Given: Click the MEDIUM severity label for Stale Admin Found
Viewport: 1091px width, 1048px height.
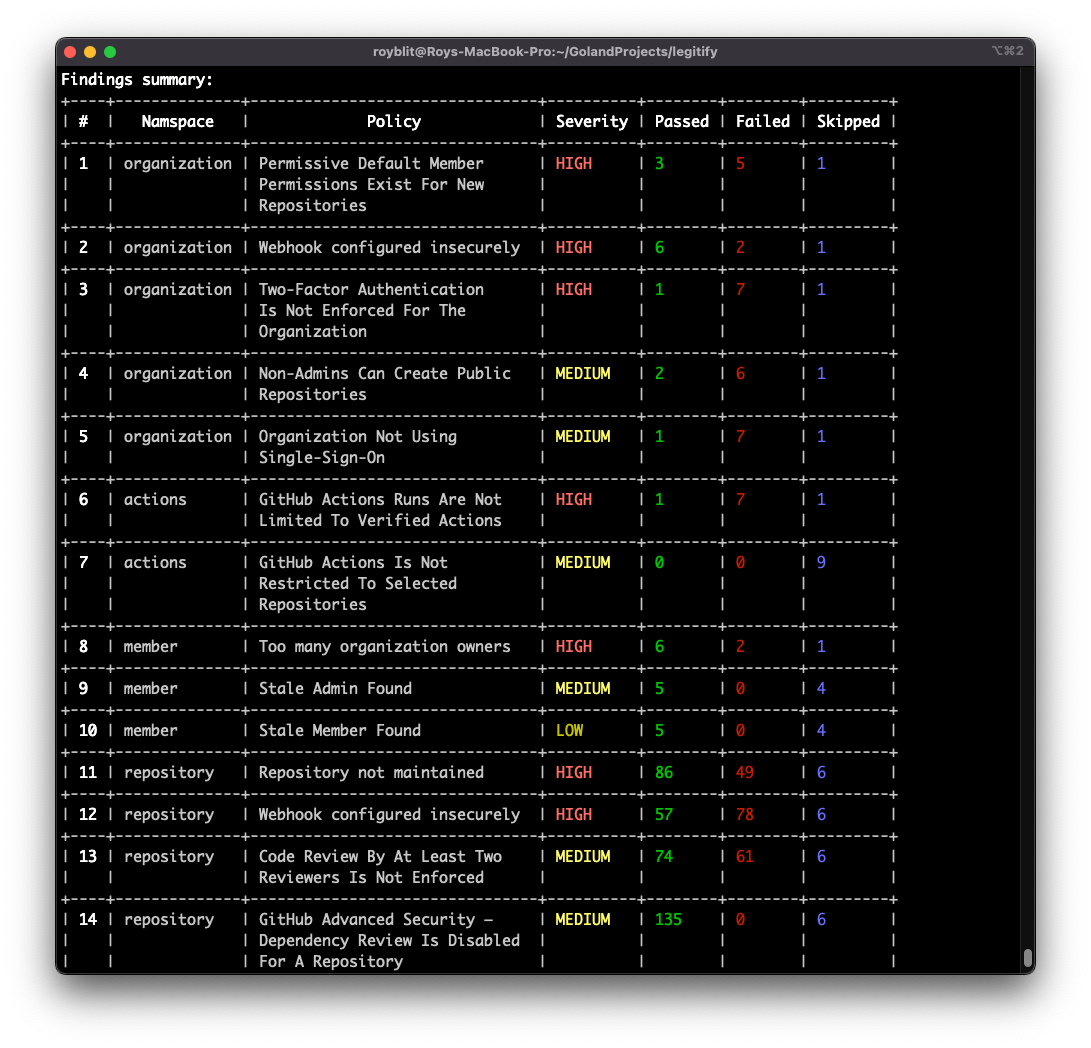Looking at the screenshot, I should 586,688.
